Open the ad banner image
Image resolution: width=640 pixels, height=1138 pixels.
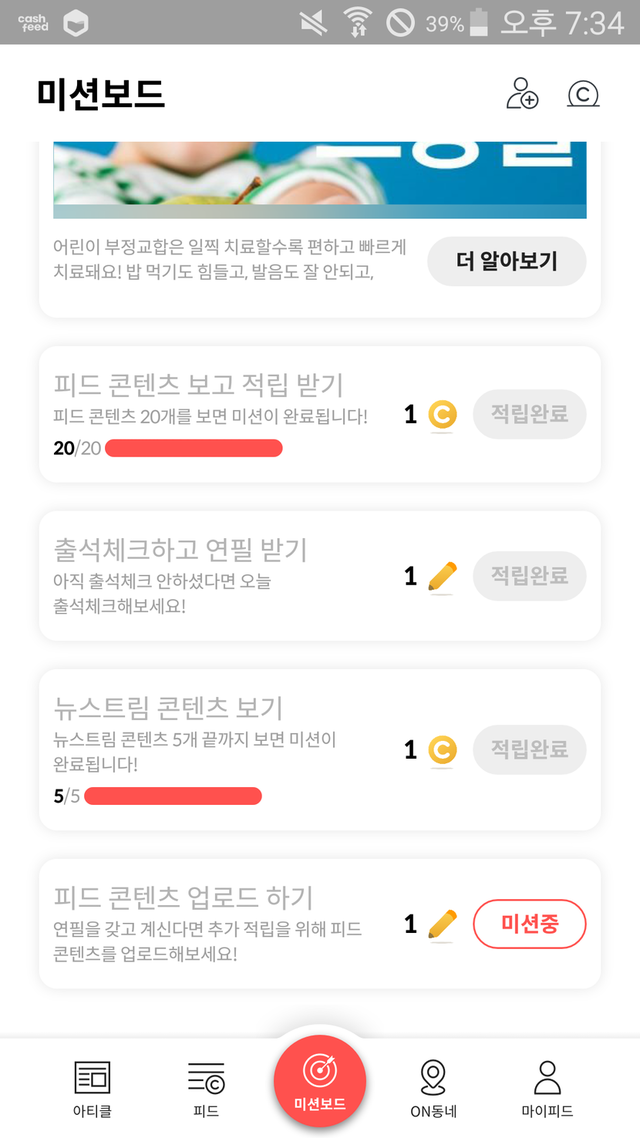(320, 180)
